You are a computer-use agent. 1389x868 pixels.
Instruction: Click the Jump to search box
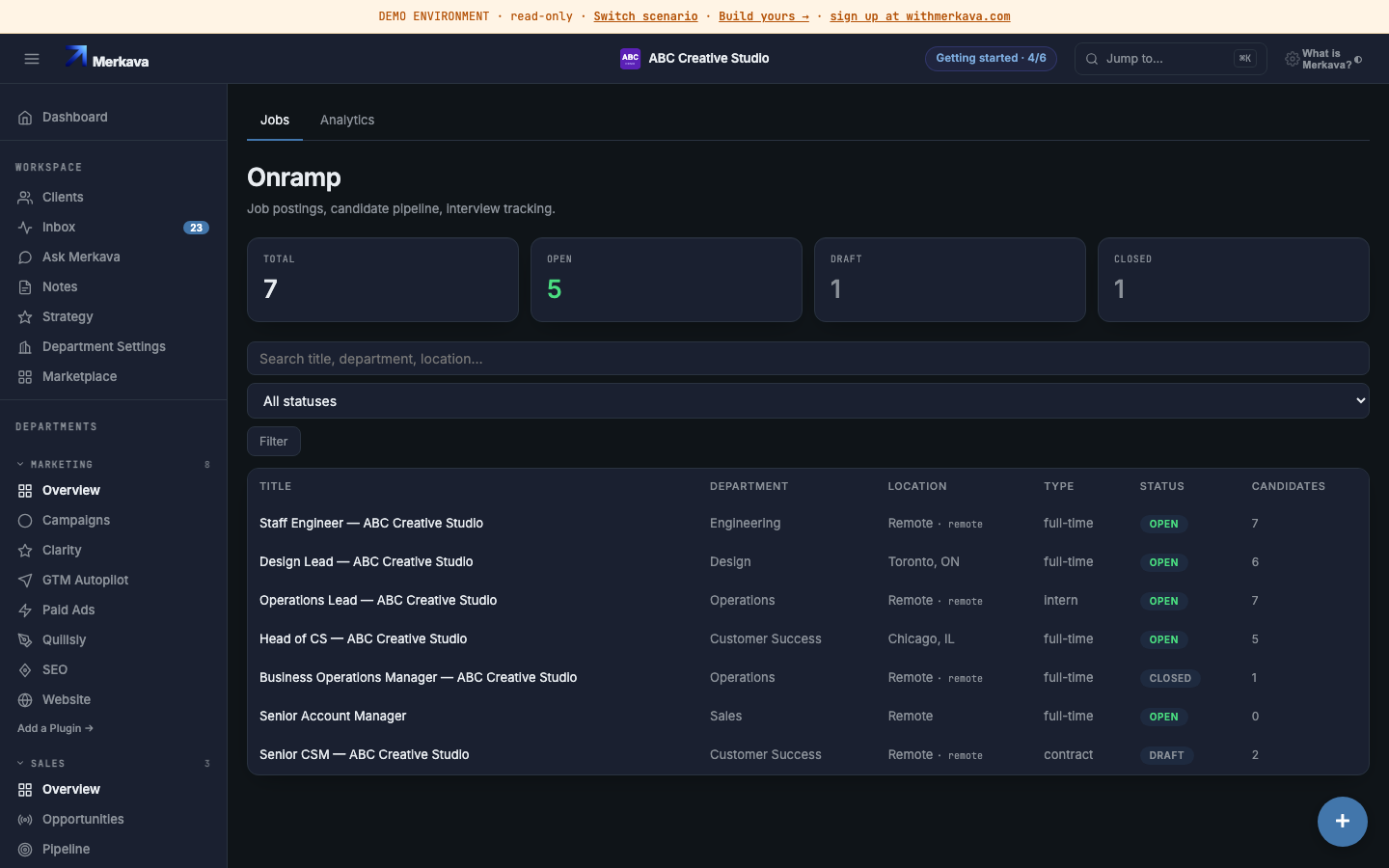[x=1170, y=59]
